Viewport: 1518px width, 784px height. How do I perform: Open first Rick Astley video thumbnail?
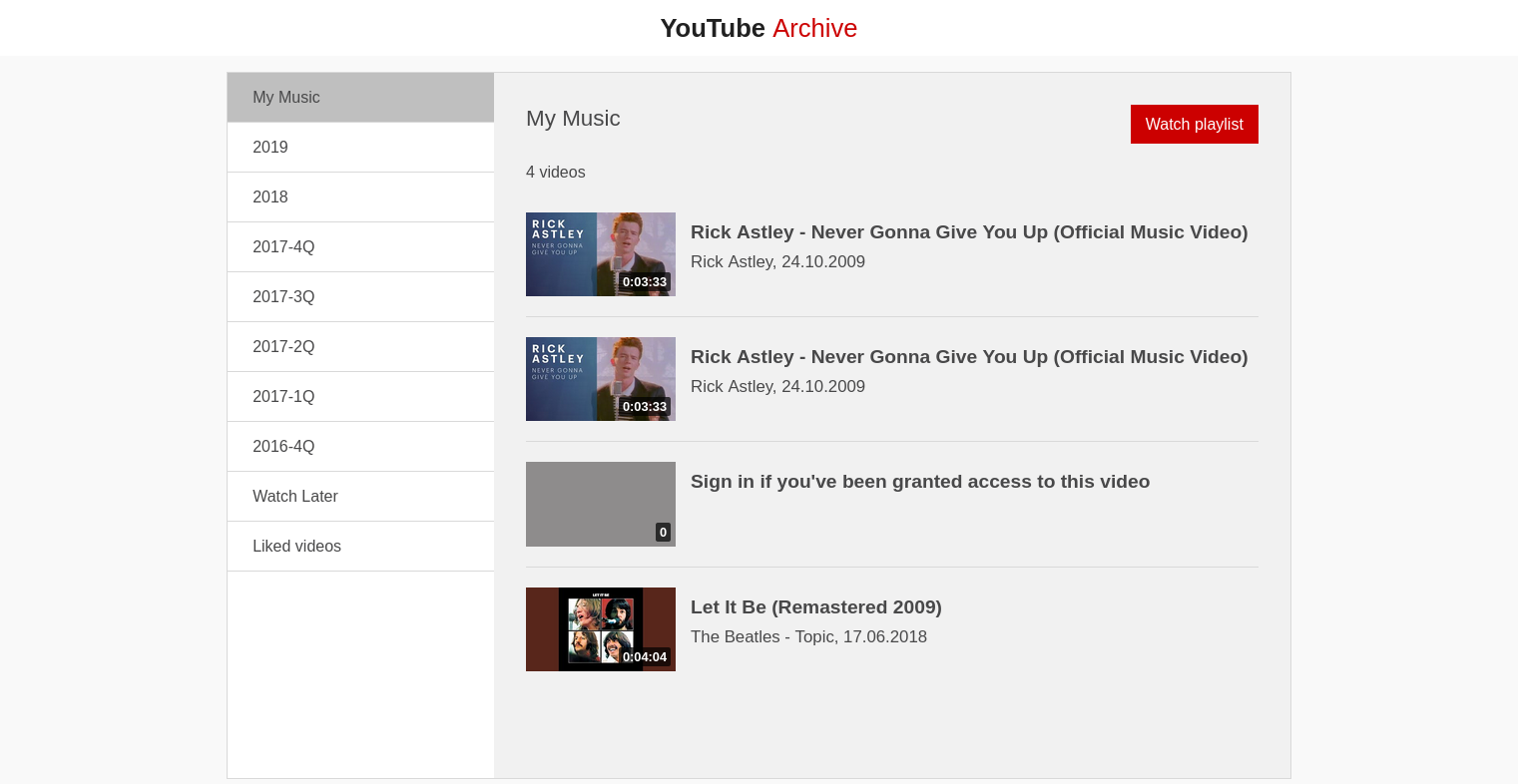(601, 254)
